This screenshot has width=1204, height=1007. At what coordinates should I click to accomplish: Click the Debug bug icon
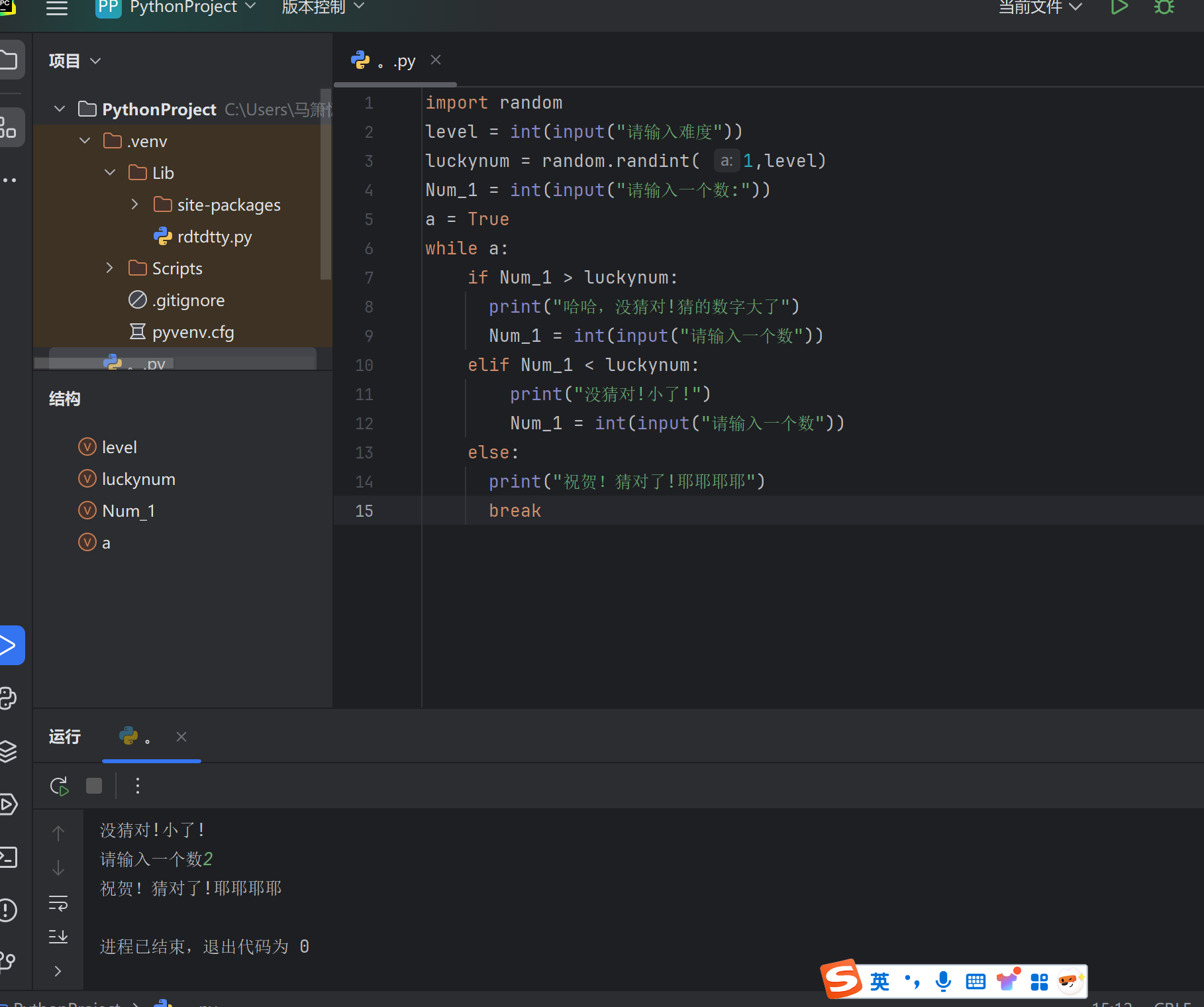coord(1164,7)
